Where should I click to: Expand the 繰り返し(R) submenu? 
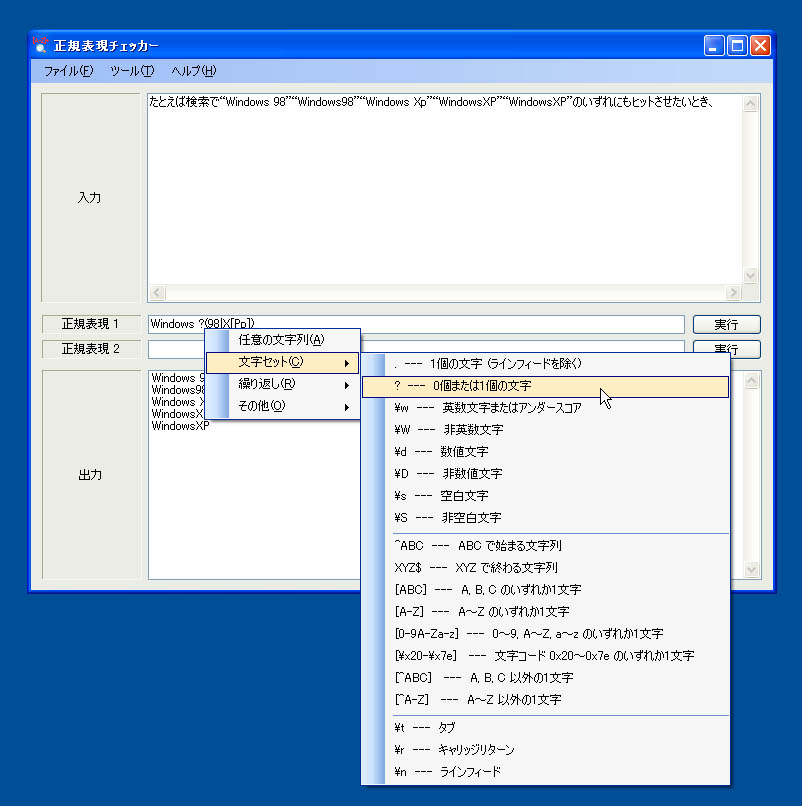pos(281,384)
